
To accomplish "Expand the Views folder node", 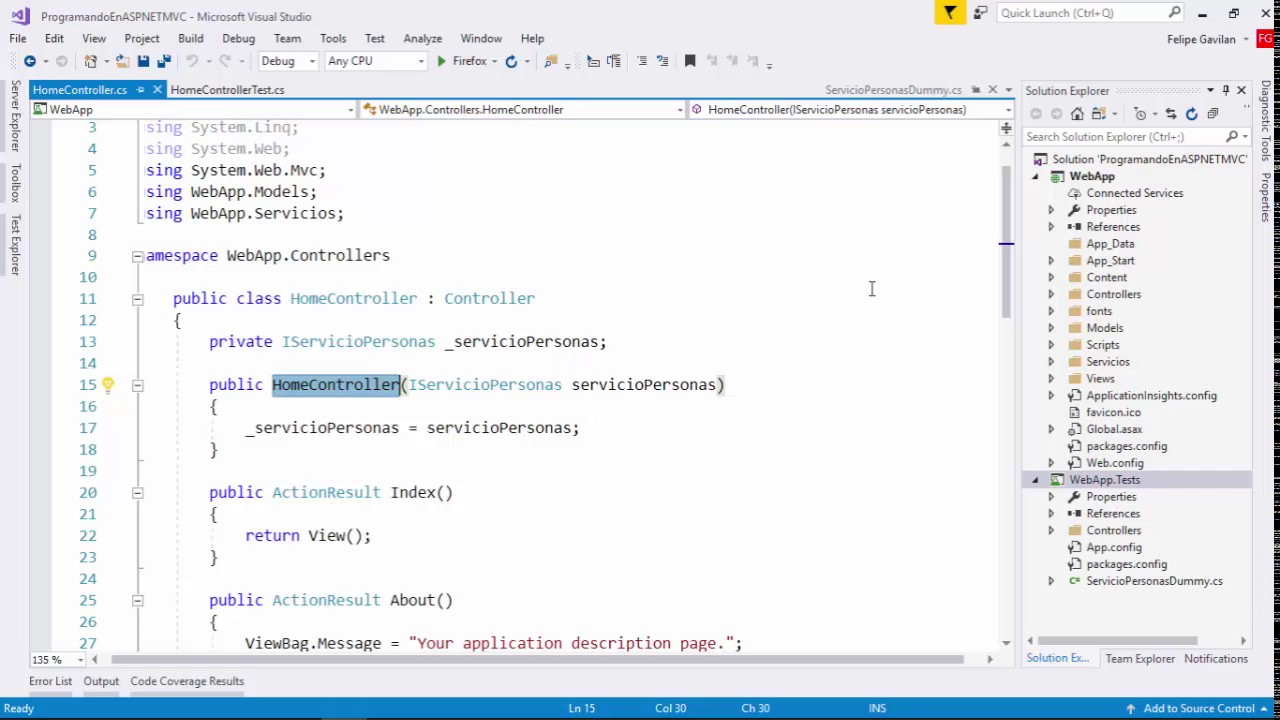I will [x=1050, y=379].
